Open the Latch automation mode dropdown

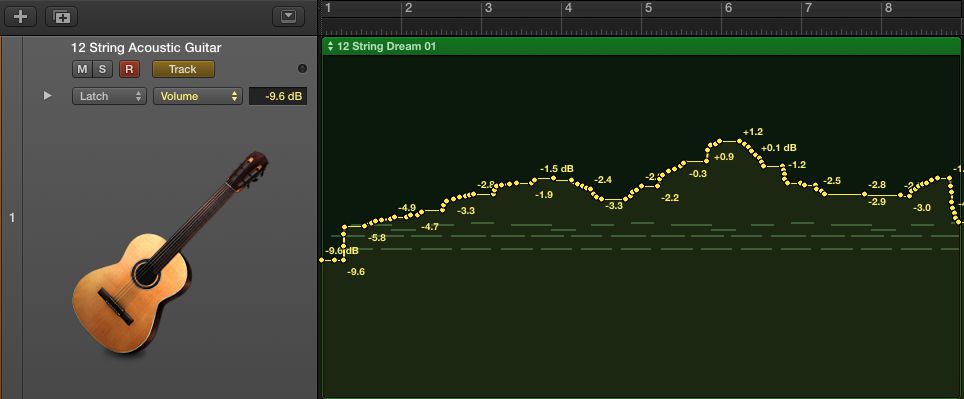point(109,96)
